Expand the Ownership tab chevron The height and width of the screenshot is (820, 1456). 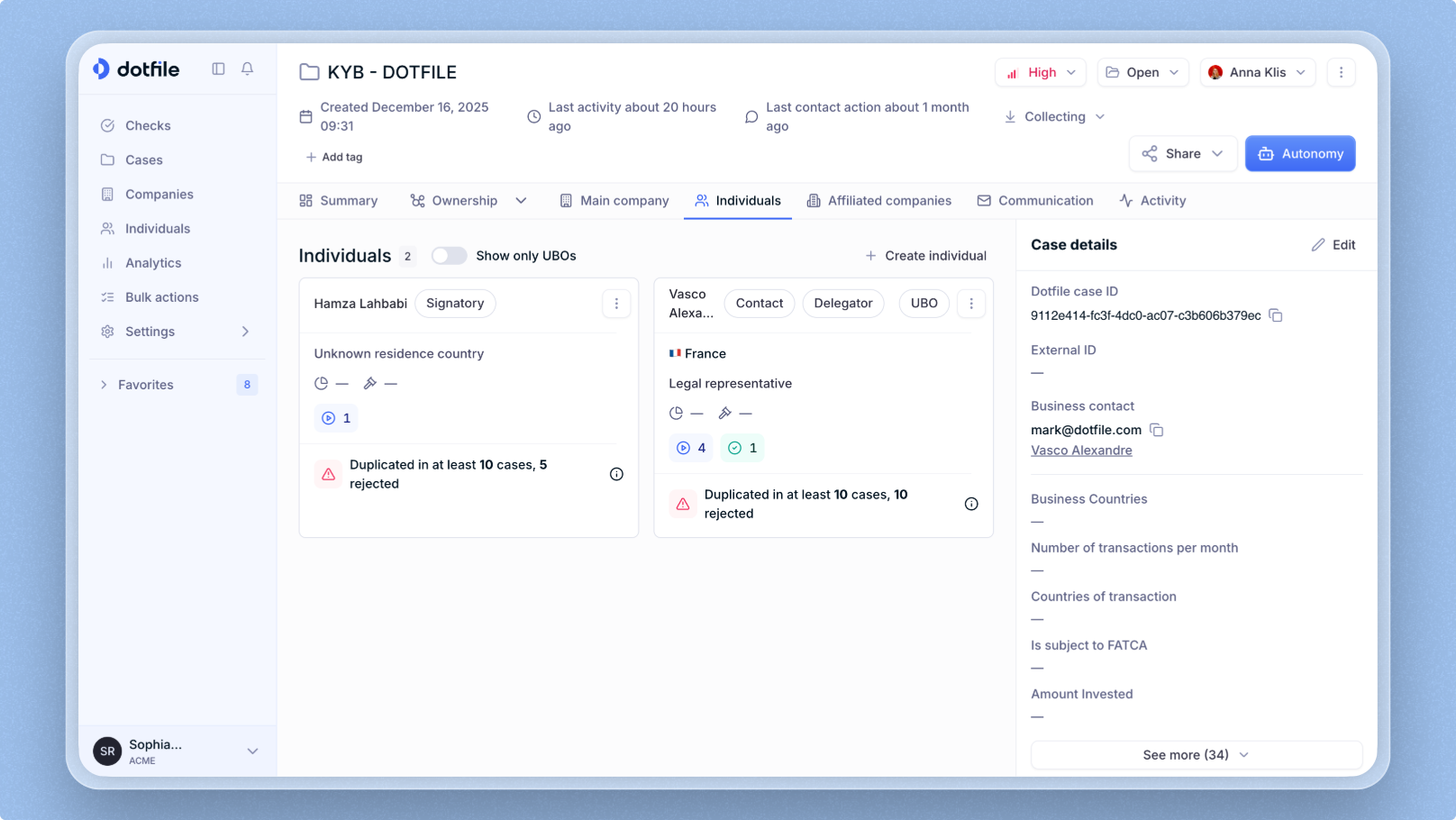point(521,201)
